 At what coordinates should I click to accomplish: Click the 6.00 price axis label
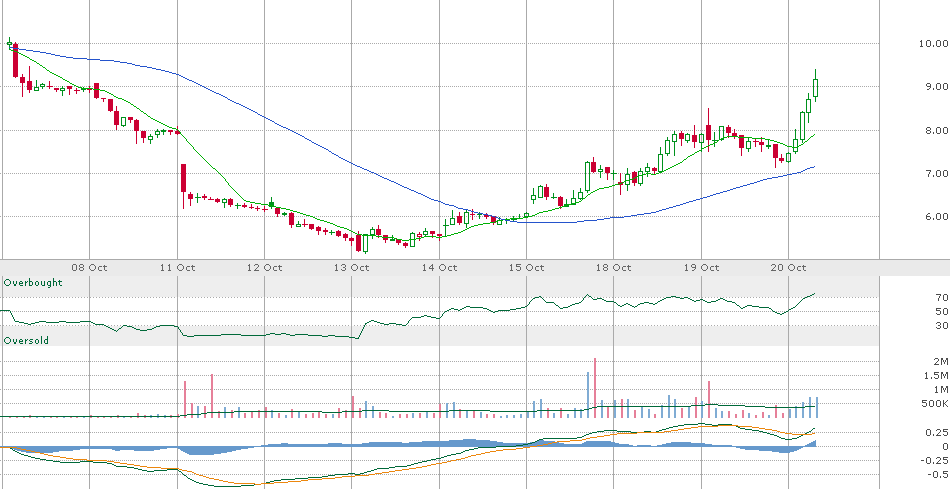point(936,216)
